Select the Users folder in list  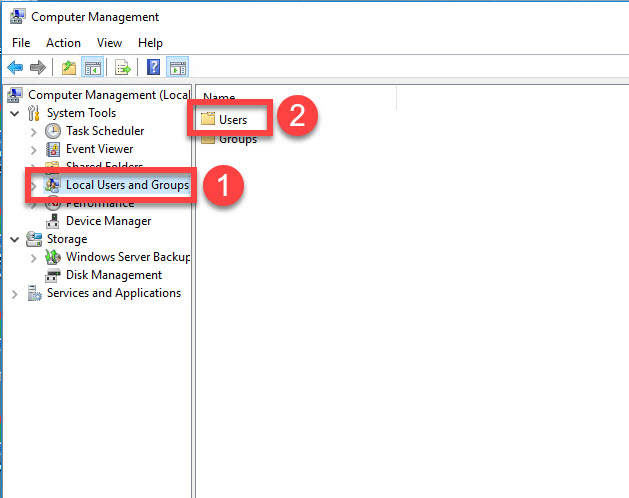coord(232,120)
